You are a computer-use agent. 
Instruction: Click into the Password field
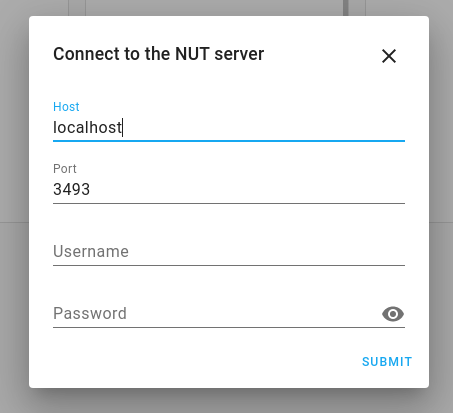(x=217, y=313)
